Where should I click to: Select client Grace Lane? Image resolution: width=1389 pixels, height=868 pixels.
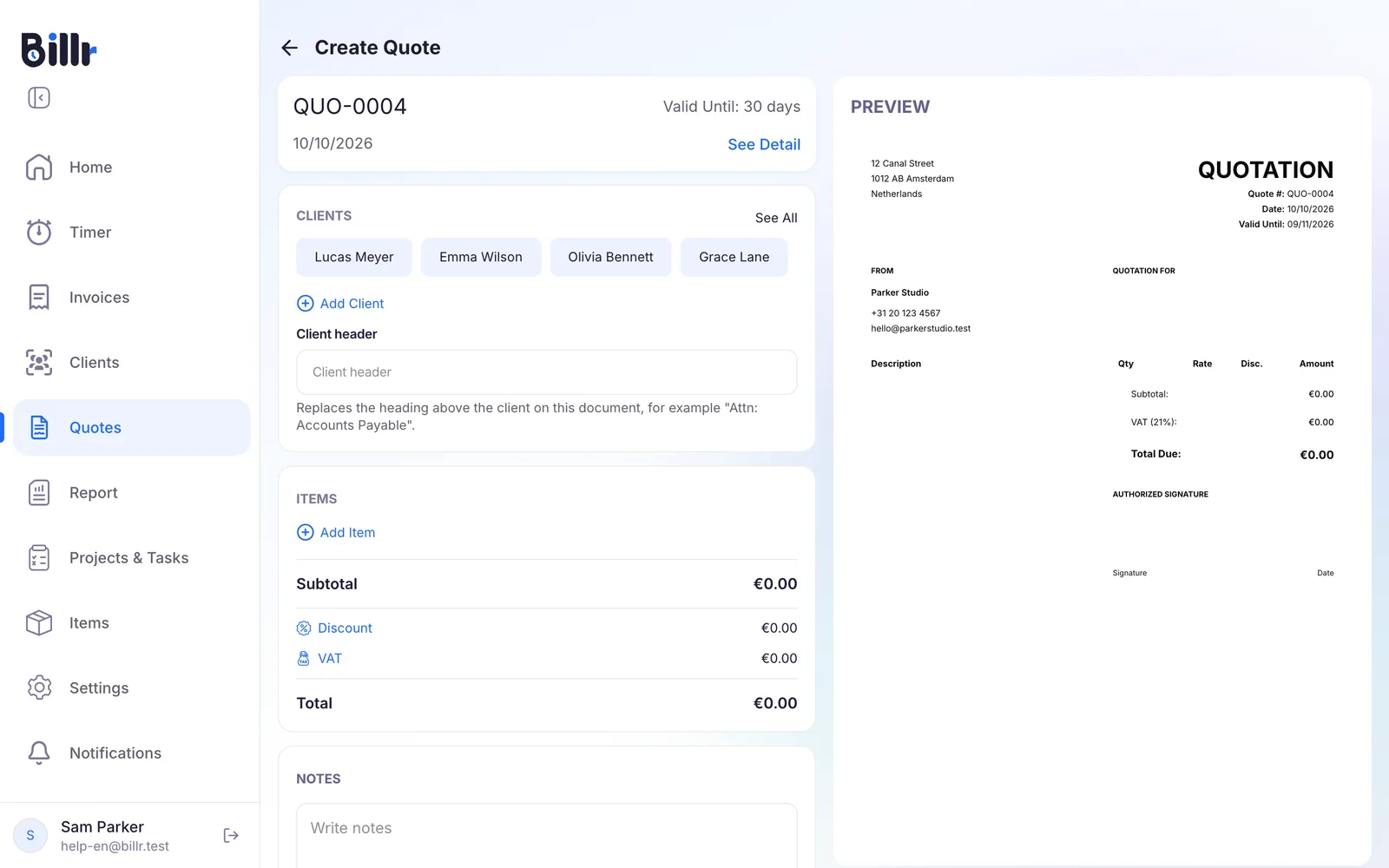point(734,257)
